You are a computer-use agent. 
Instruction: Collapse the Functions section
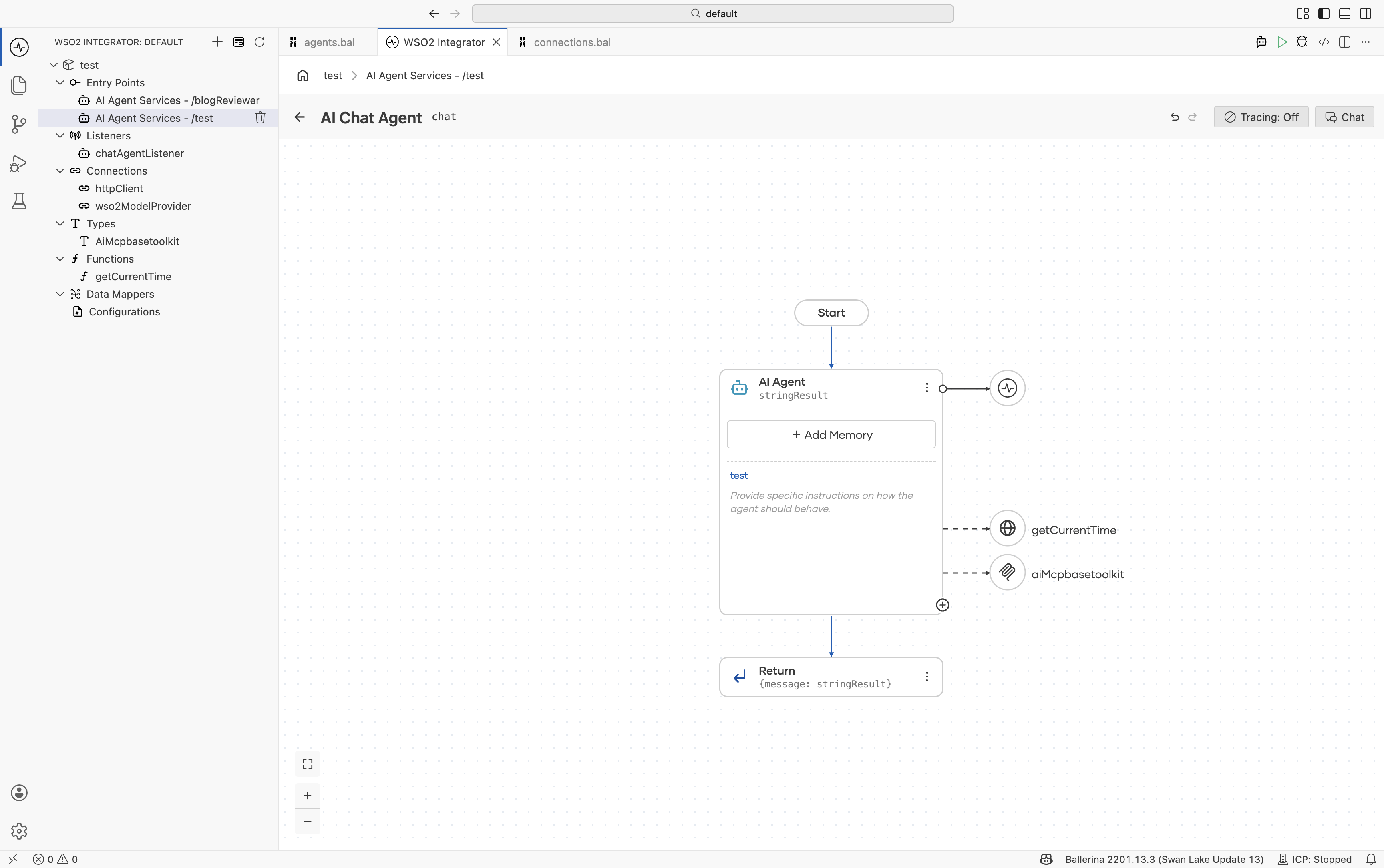[x=60, y=258]
